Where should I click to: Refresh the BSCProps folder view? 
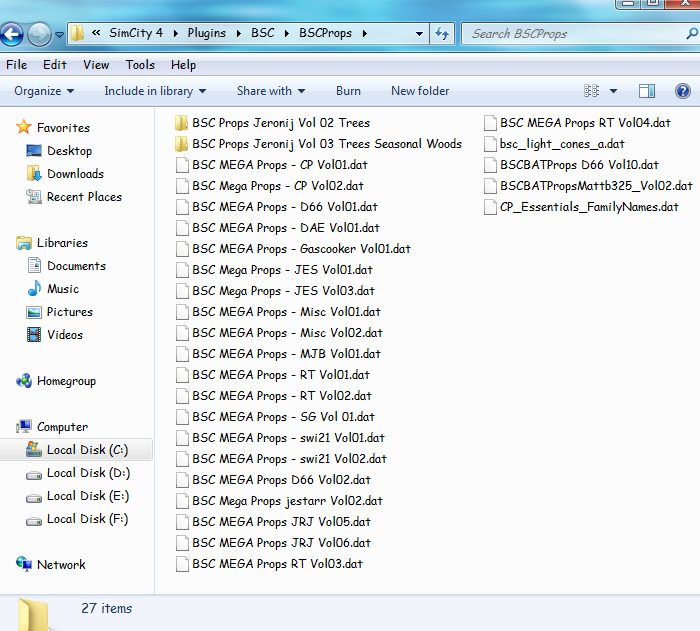point(442,33)
